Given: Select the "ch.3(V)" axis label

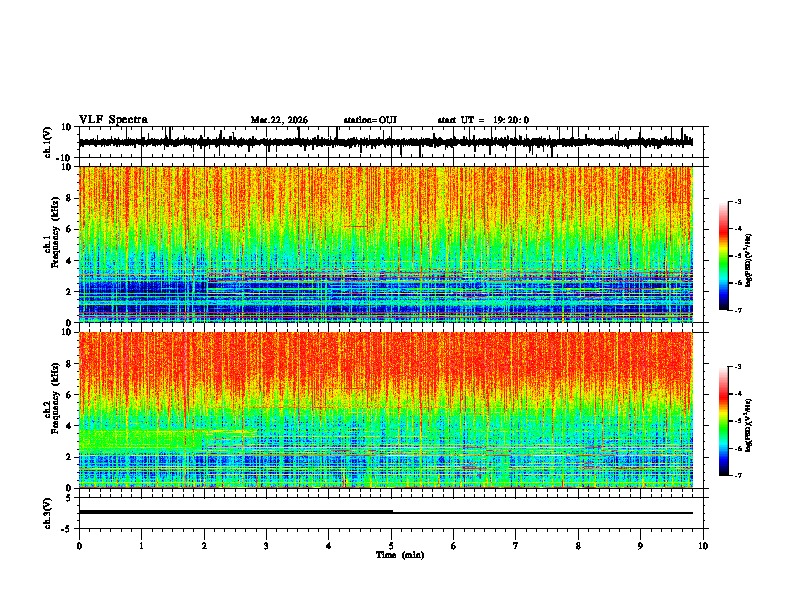Looking at the screenshot, I should (47, 513).
